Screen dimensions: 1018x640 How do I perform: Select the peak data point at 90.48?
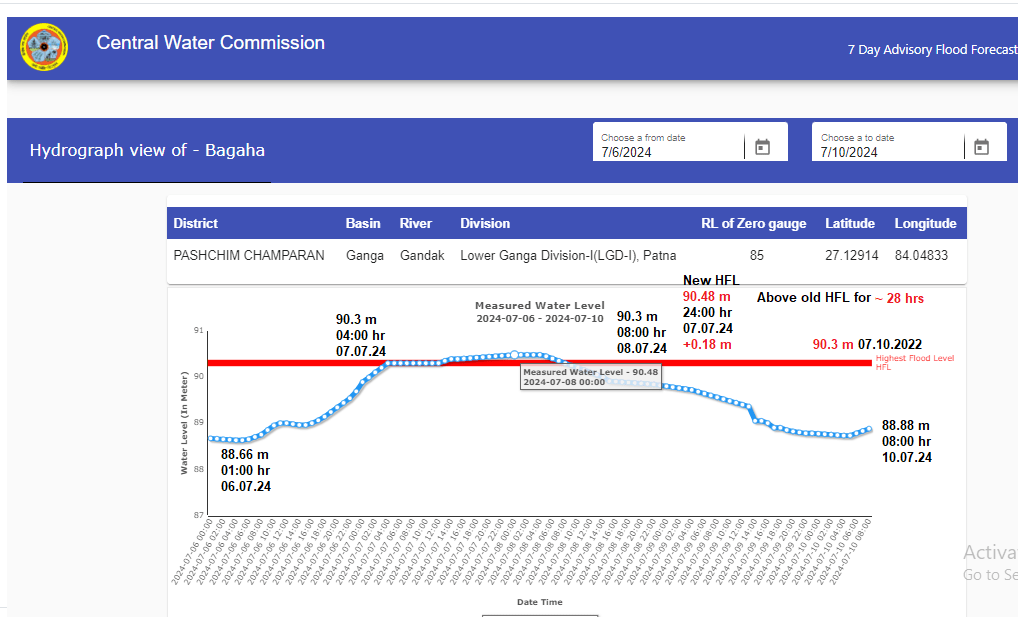(514, 354)
